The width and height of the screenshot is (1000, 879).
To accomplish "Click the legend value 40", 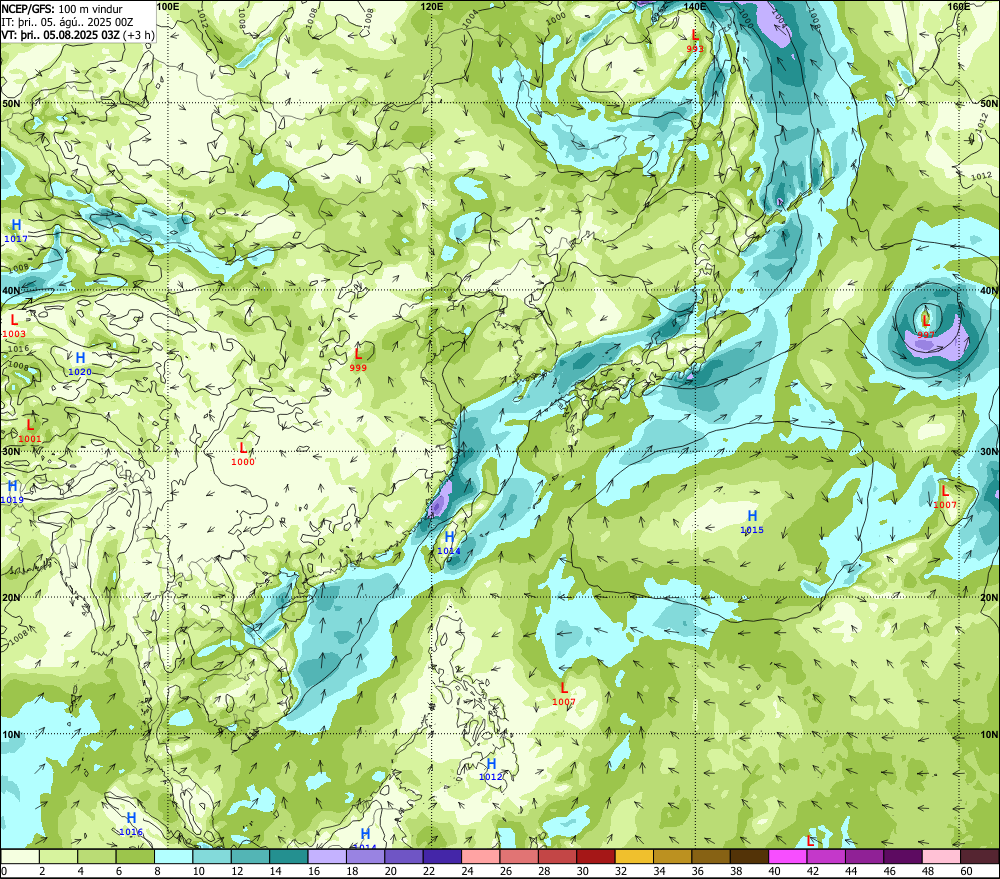I will tap(775, 871).
